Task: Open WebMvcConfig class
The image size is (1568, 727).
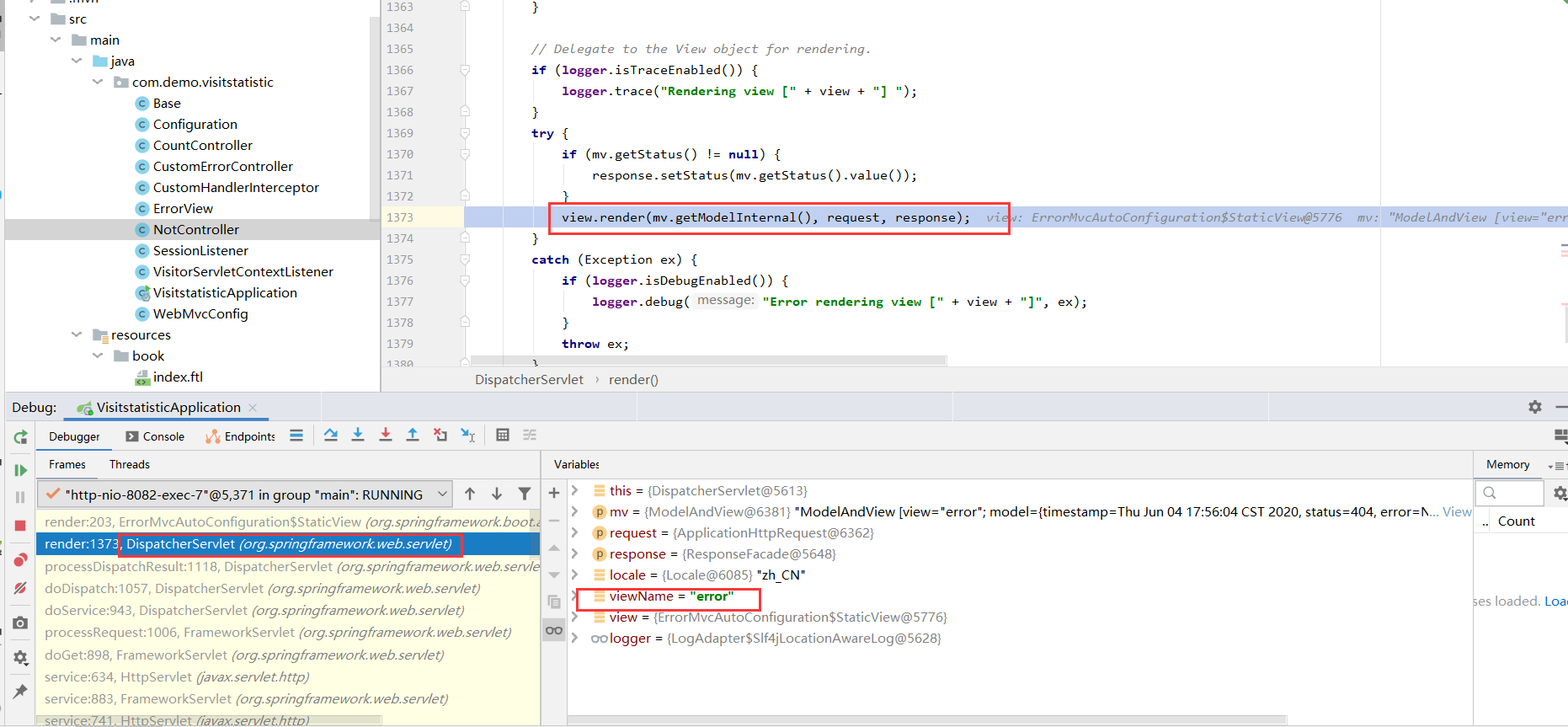Action: coord(200,313)
